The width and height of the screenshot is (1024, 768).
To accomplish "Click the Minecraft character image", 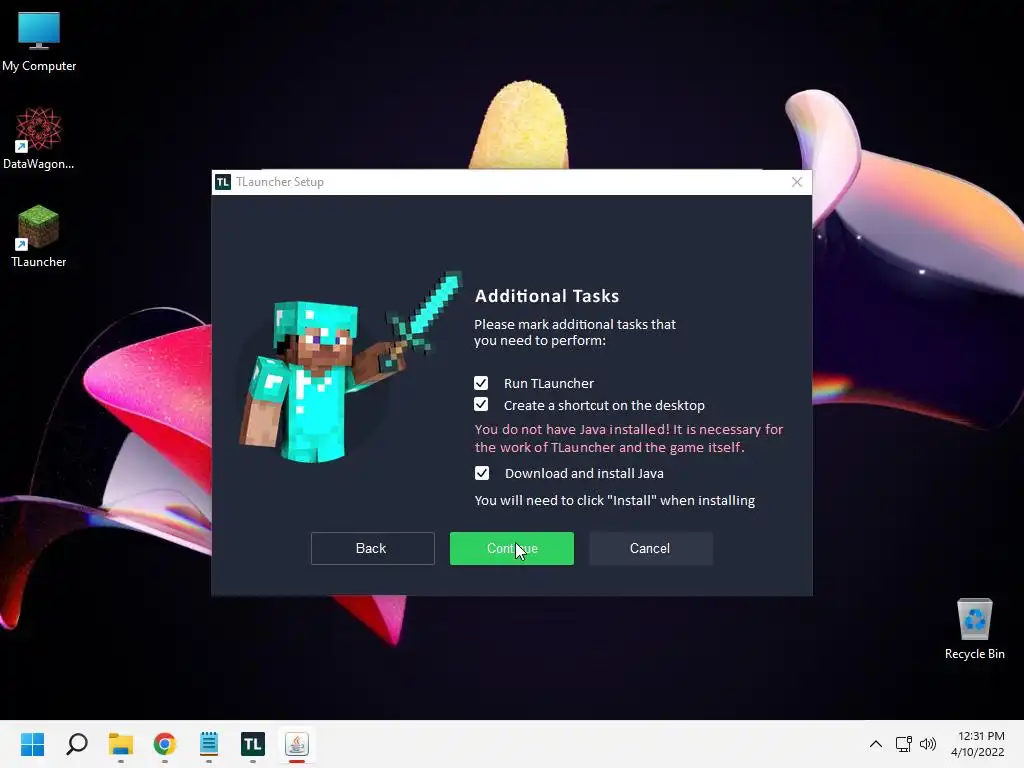I will point(351,367).
